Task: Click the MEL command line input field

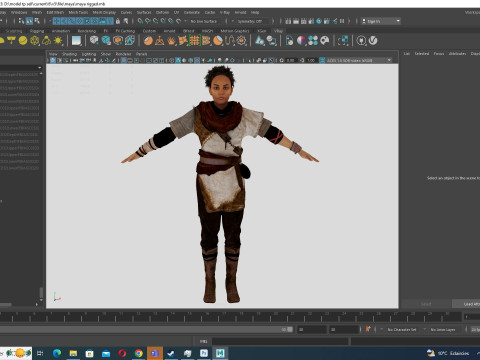Action: [280, 341]
